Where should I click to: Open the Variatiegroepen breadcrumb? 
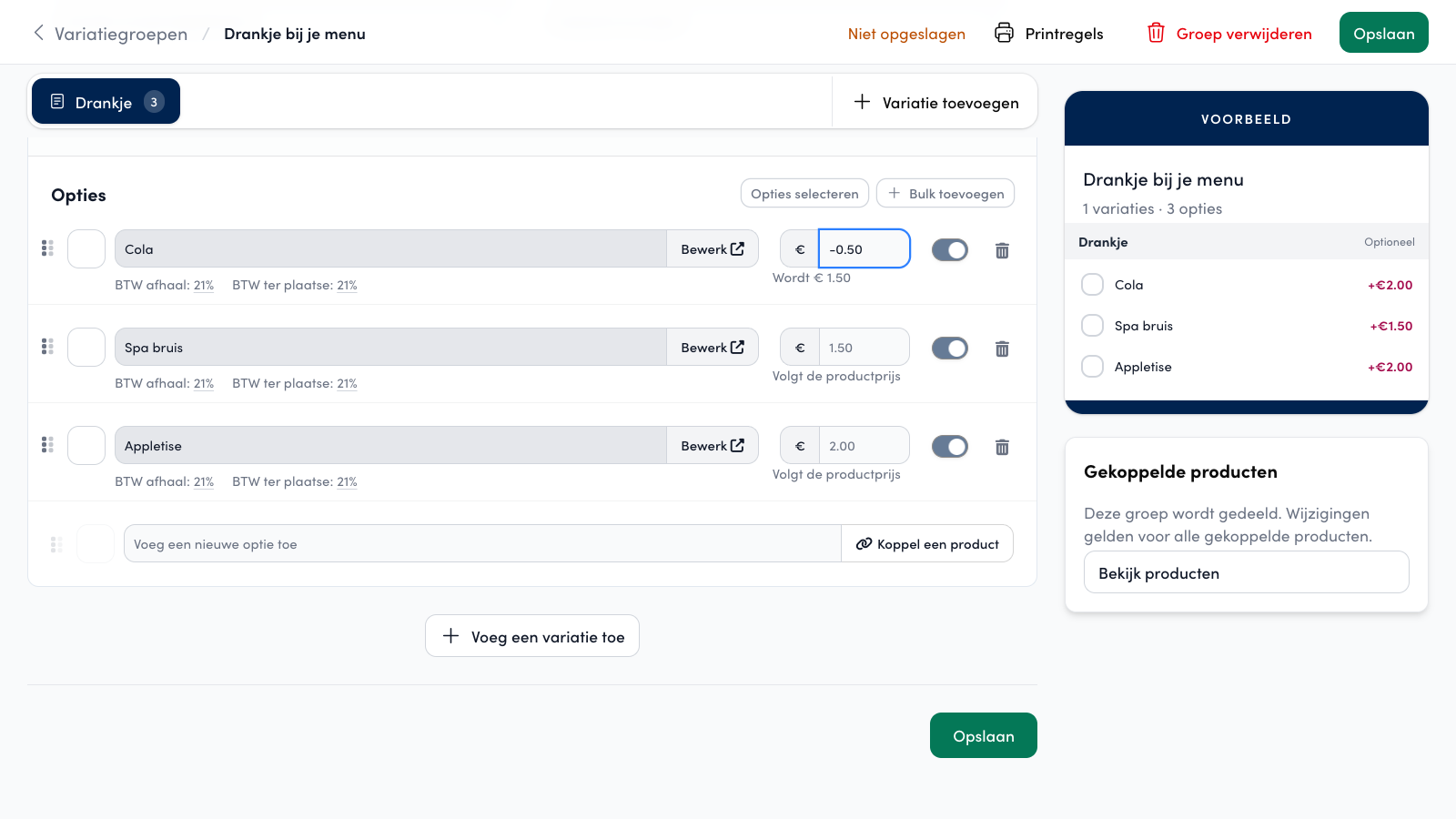tap(121, 34)
